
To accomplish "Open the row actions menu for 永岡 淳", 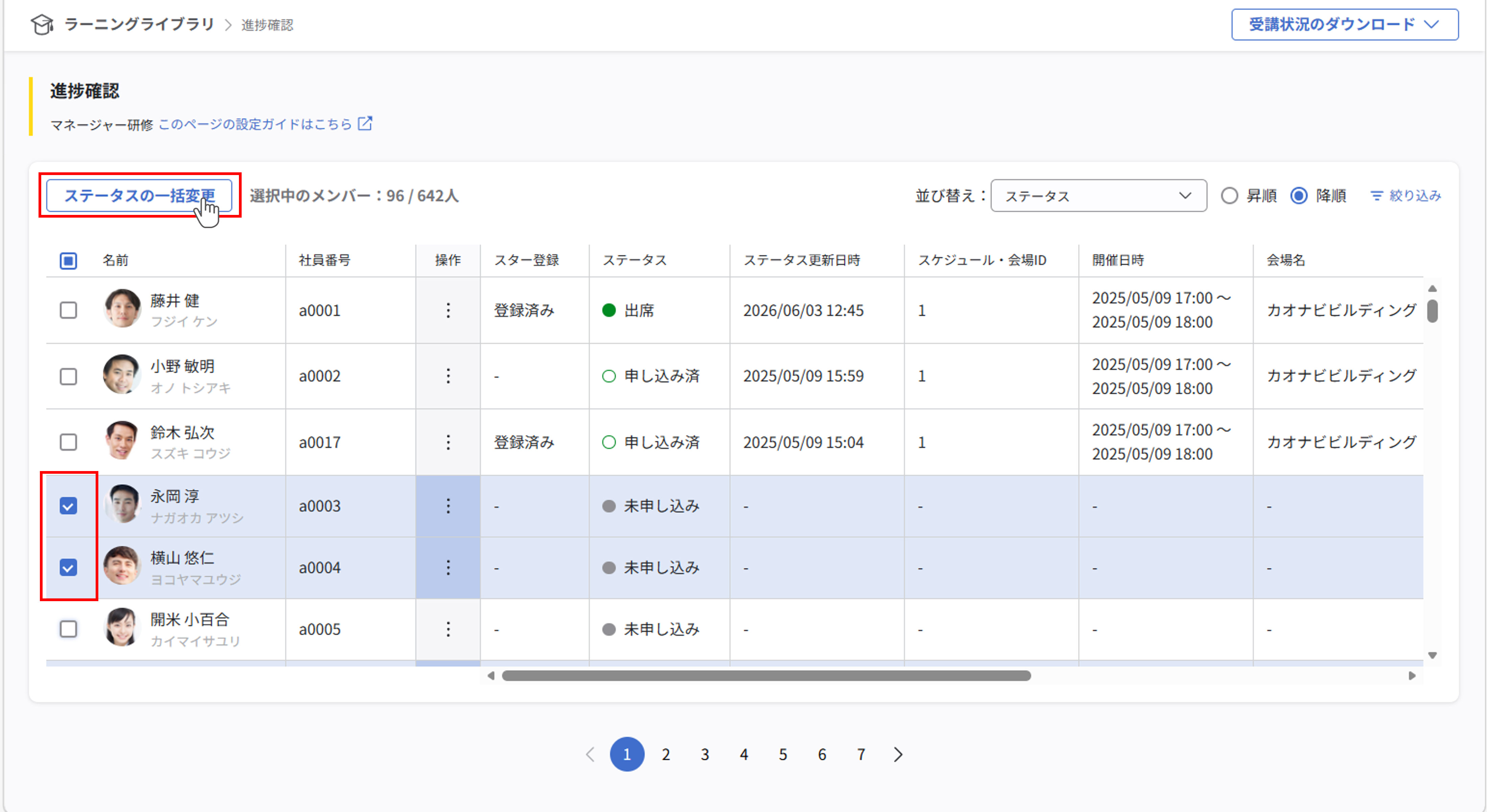I will click(x=448, y=506).
